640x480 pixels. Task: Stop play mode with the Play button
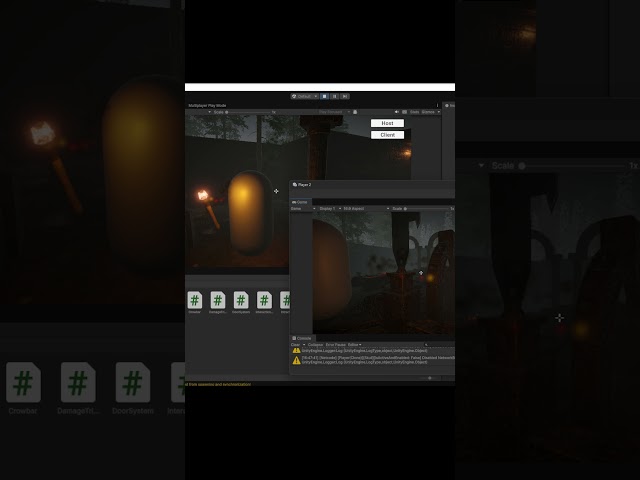[324, 96]
